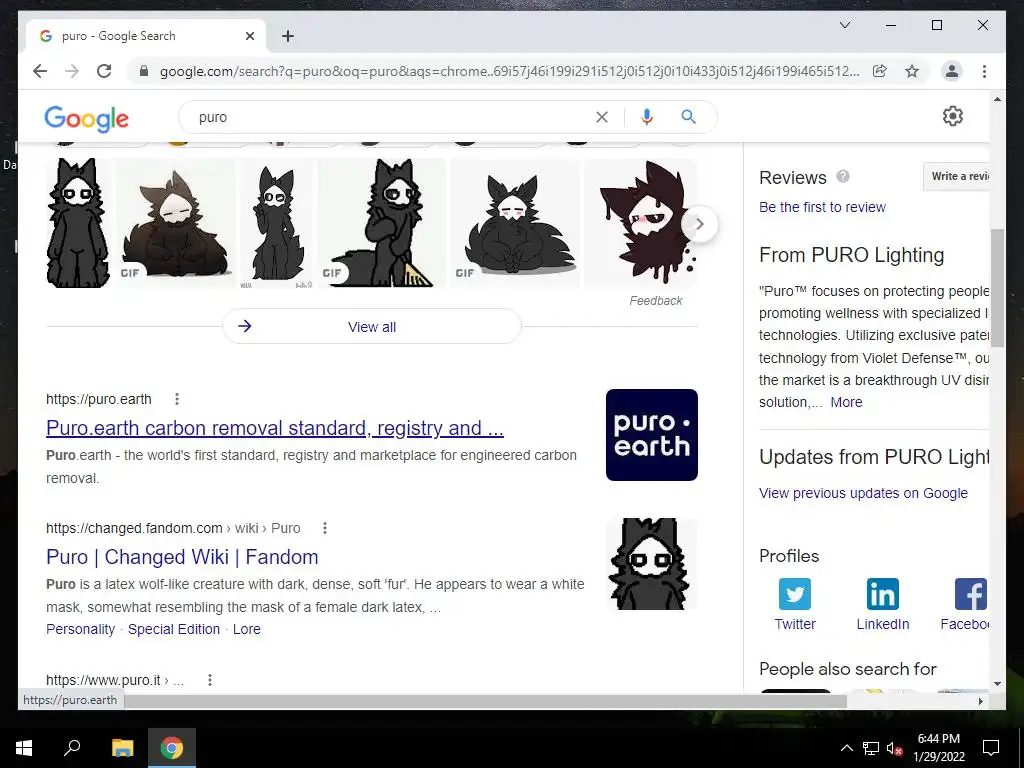Open the Facebook profile icon

(971, 594)
